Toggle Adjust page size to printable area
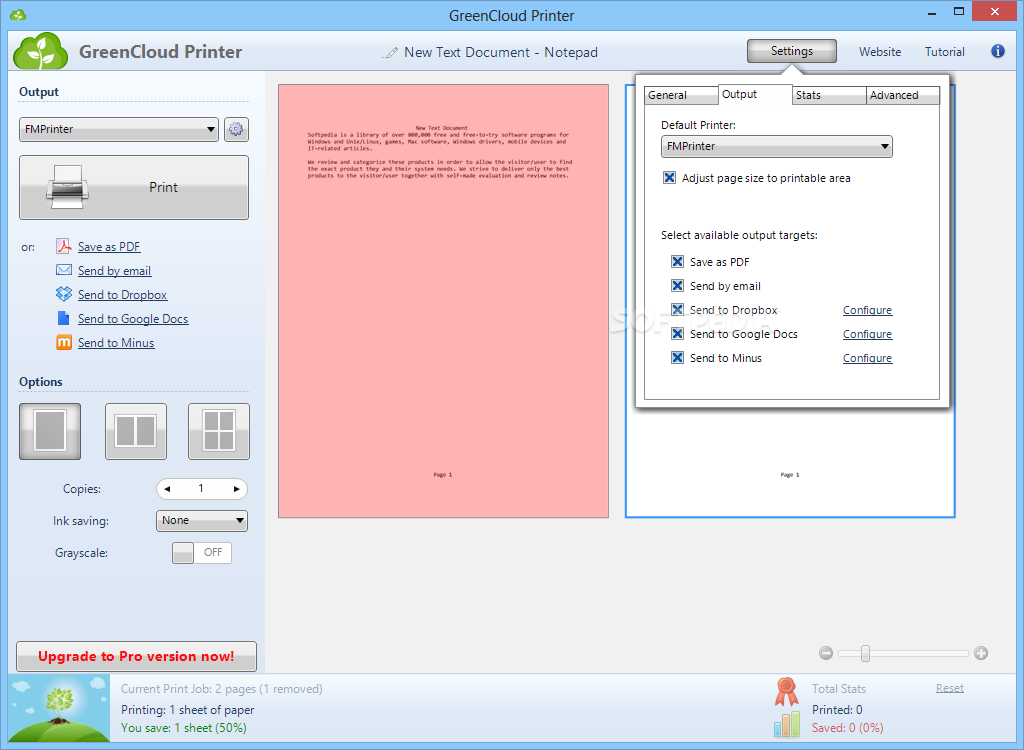 (x=669, y=178)
